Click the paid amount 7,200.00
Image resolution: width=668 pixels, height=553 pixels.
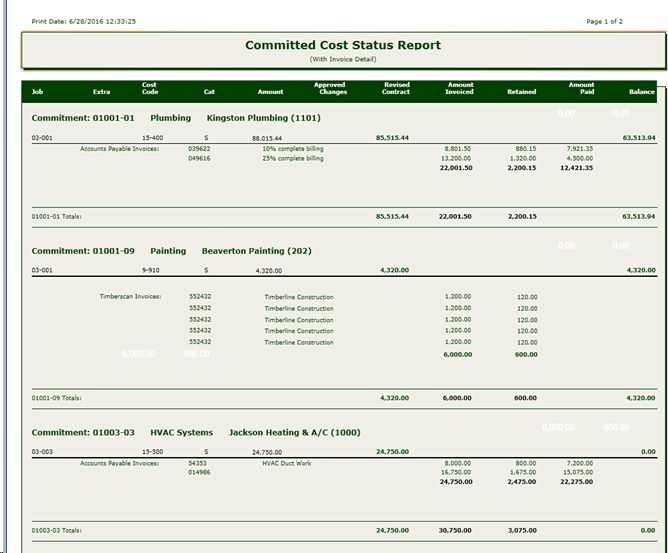pyautogui.click(x=580, y=463)
